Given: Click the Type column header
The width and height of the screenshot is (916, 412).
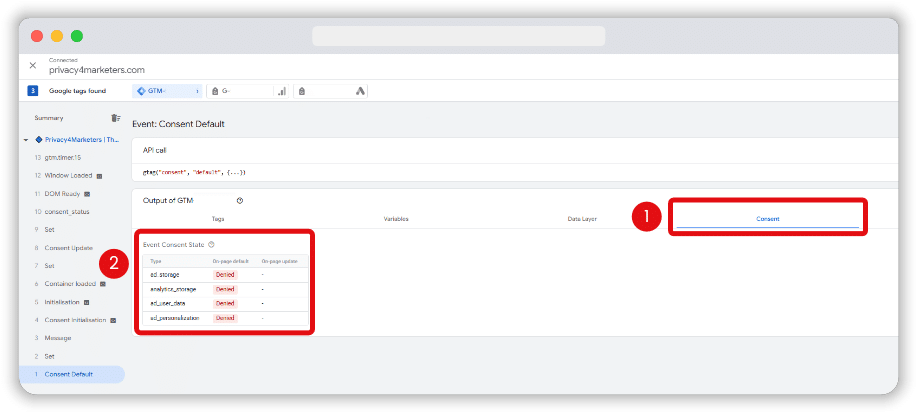Looking at the screenshot, I should pyautogui.click(x=155, y=261).
